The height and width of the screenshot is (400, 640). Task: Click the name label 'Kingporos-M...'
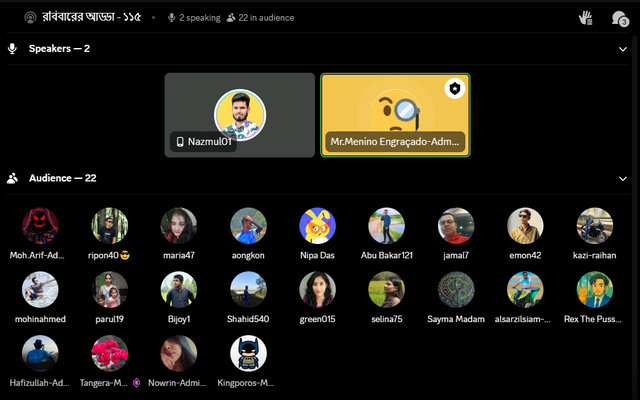click(x=245, y=383)
